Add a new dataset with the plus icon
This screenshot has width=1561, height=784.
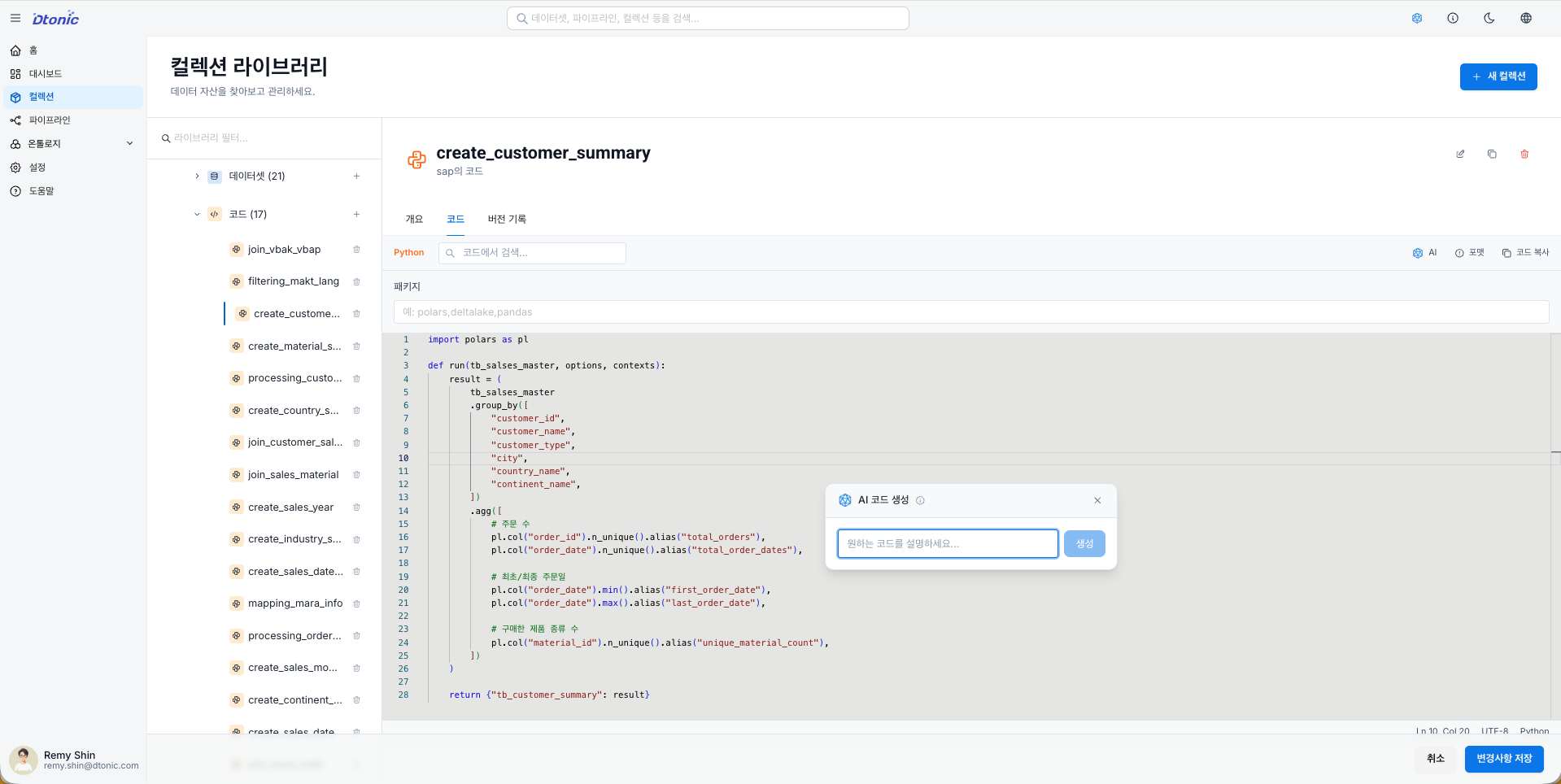[356, 176]
